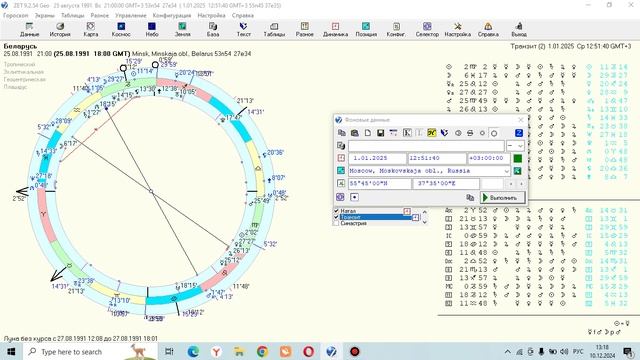Open the Гороскоп menu
The width and height of the screenshot is (640, 360).
click(x=16, y=16)
